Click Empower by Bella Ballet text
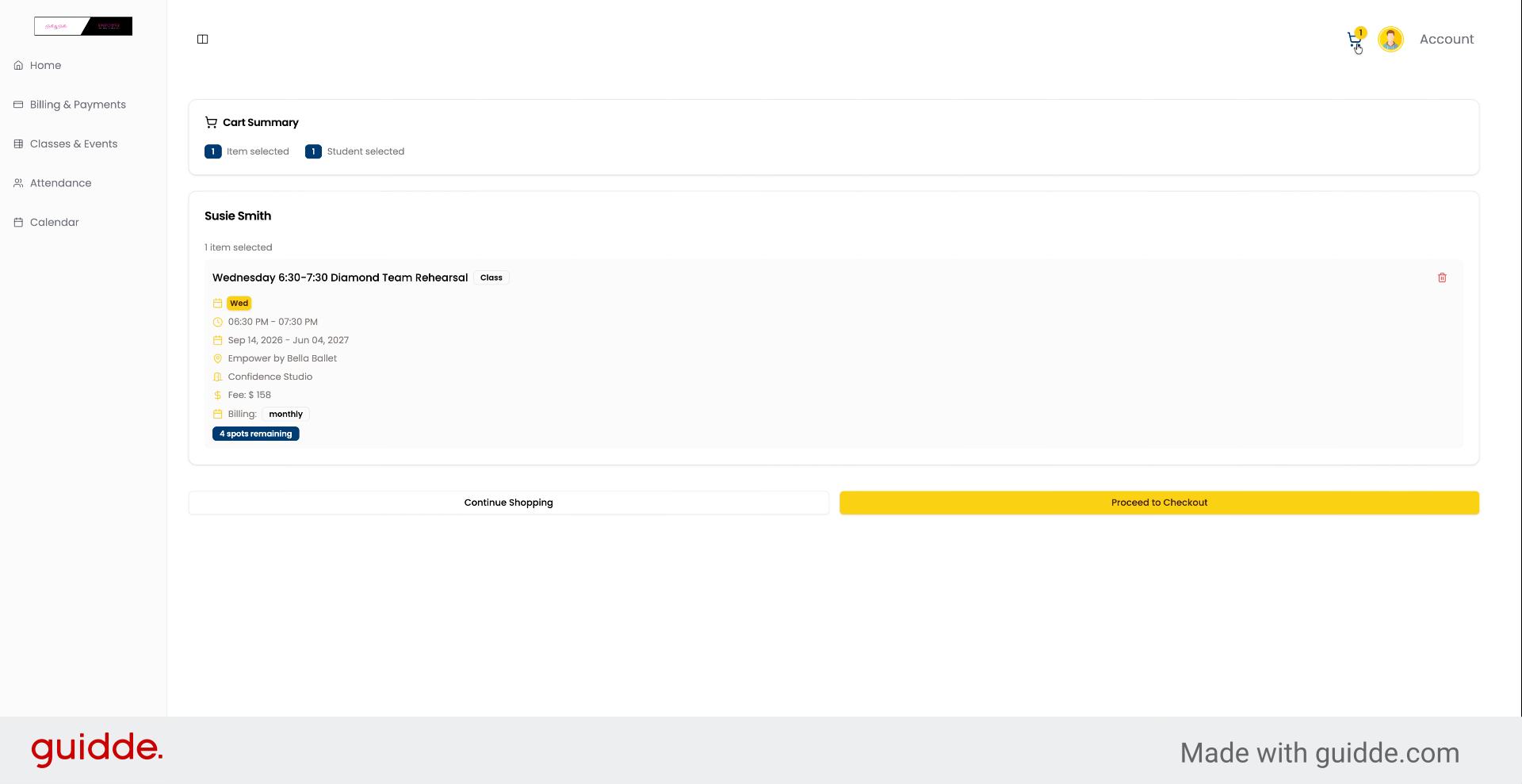Screen dimensions: 1522x784 click(x=282, y=358)
